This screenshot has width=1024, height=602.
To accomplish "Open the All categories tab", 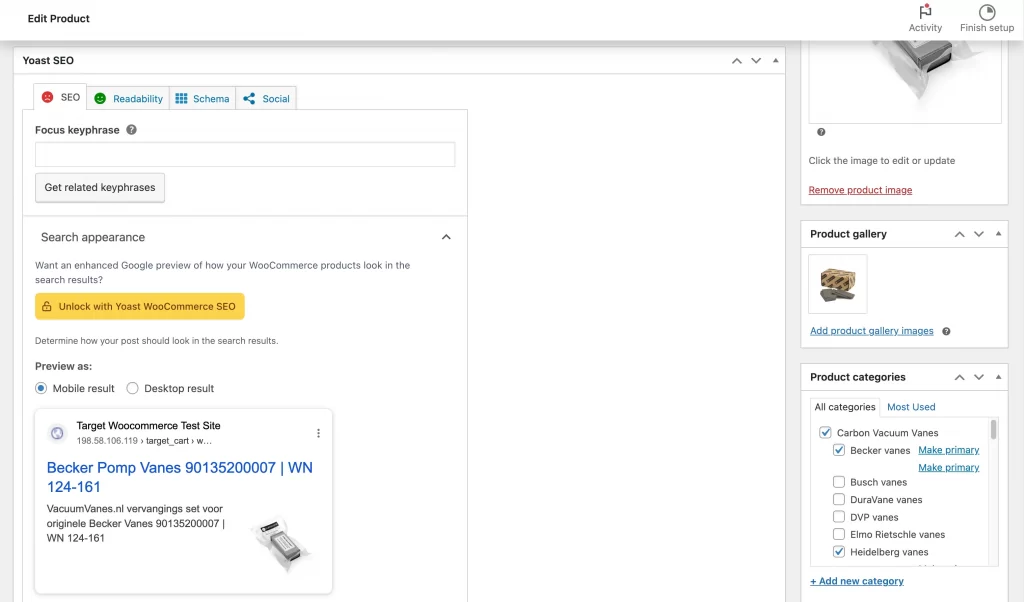I will click(844, 407).
